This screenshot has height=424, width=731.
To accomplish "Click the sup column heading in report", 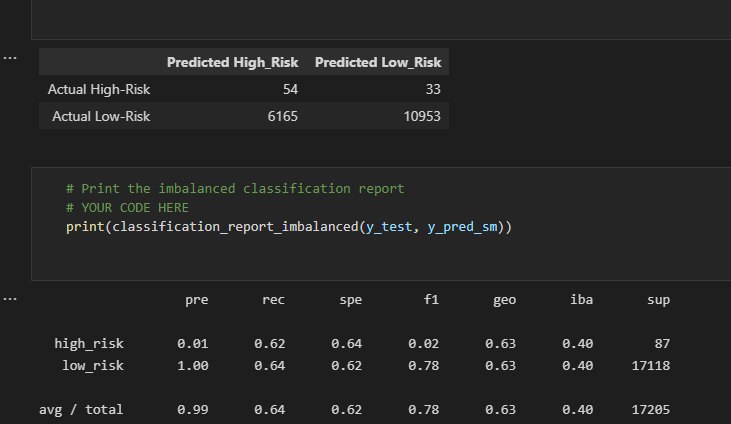I will coord(658,300).
